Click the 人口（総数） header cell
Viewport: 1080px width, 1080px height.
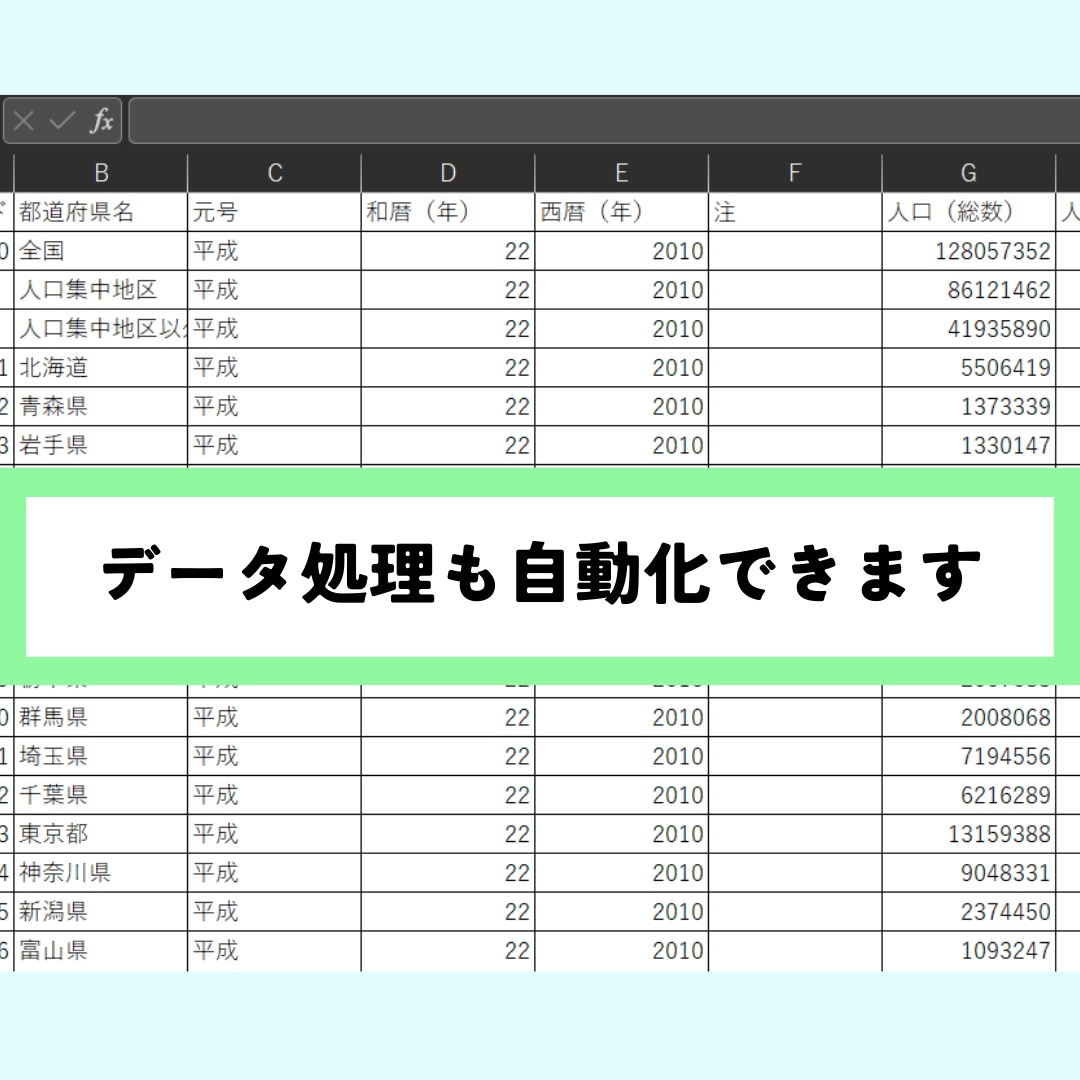click(969, 212)
